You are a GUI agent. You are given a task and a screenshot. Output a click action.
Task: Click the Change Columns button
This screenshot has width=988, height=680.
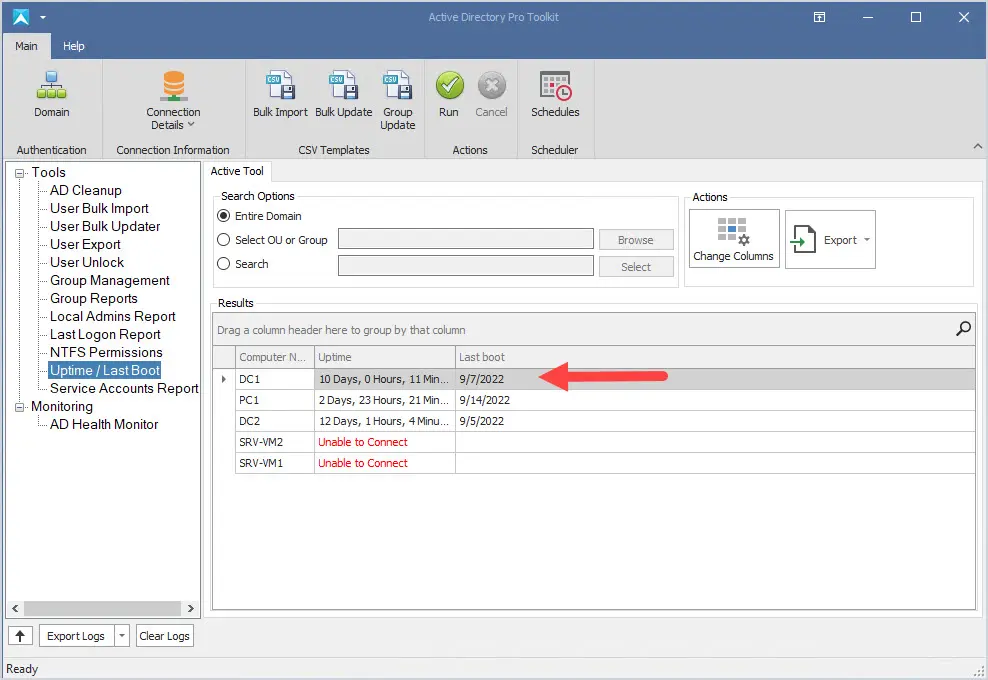pyautogui.click(x=733, y=239)
